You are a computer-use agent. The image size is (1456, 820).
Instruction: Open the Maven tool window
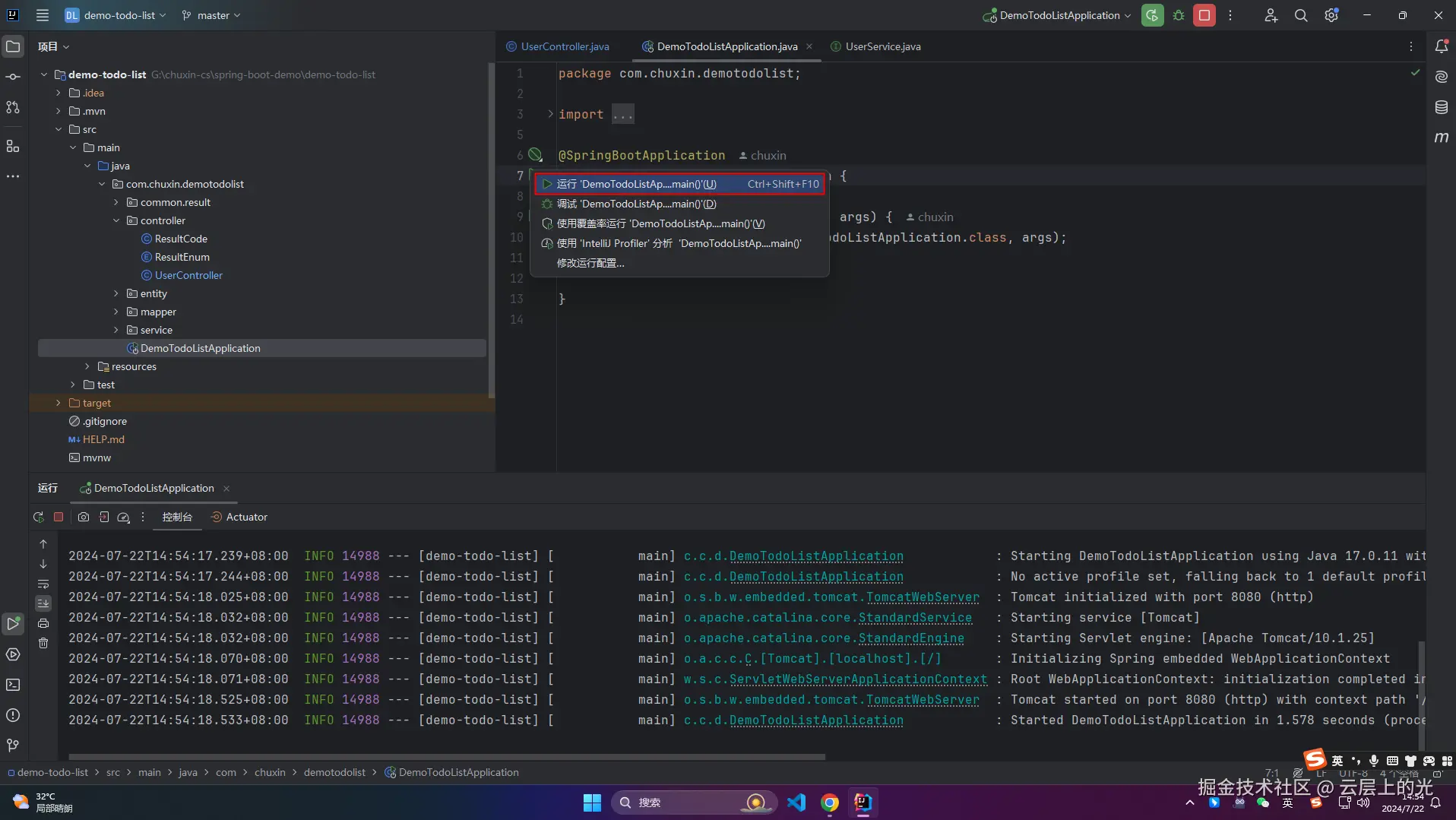coord(1441,138)
